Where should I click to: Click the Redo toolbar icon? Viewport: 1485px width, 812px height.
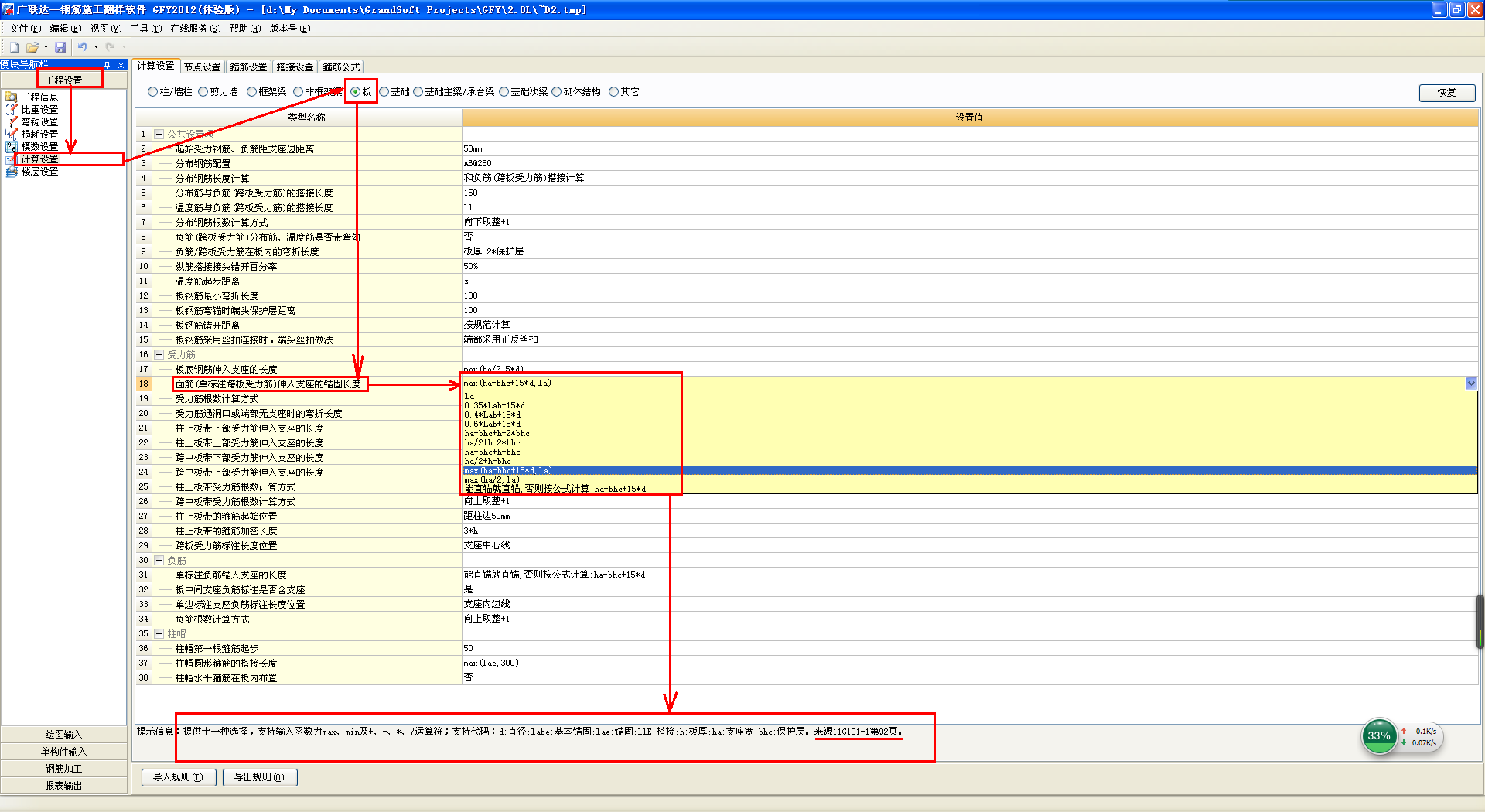111,47
